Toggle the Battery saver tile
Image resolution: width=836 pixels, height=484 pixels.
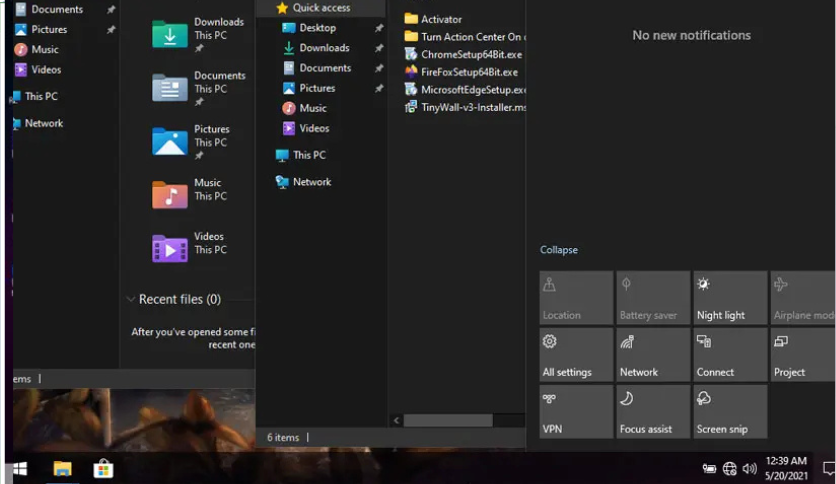(x=653, y=298)
